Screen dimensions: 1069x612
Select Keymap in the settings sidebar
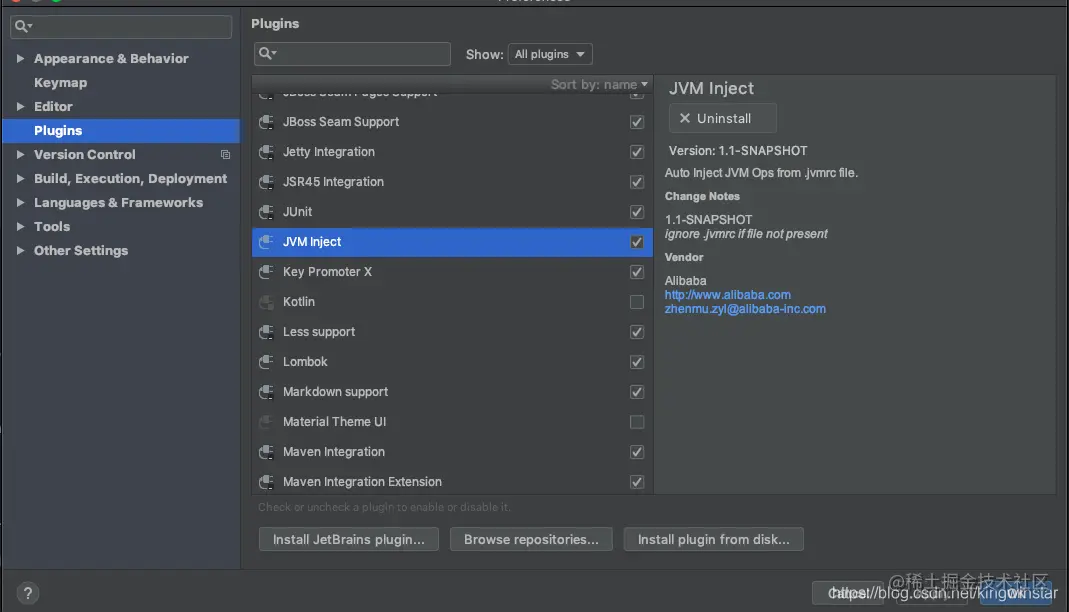60,83
